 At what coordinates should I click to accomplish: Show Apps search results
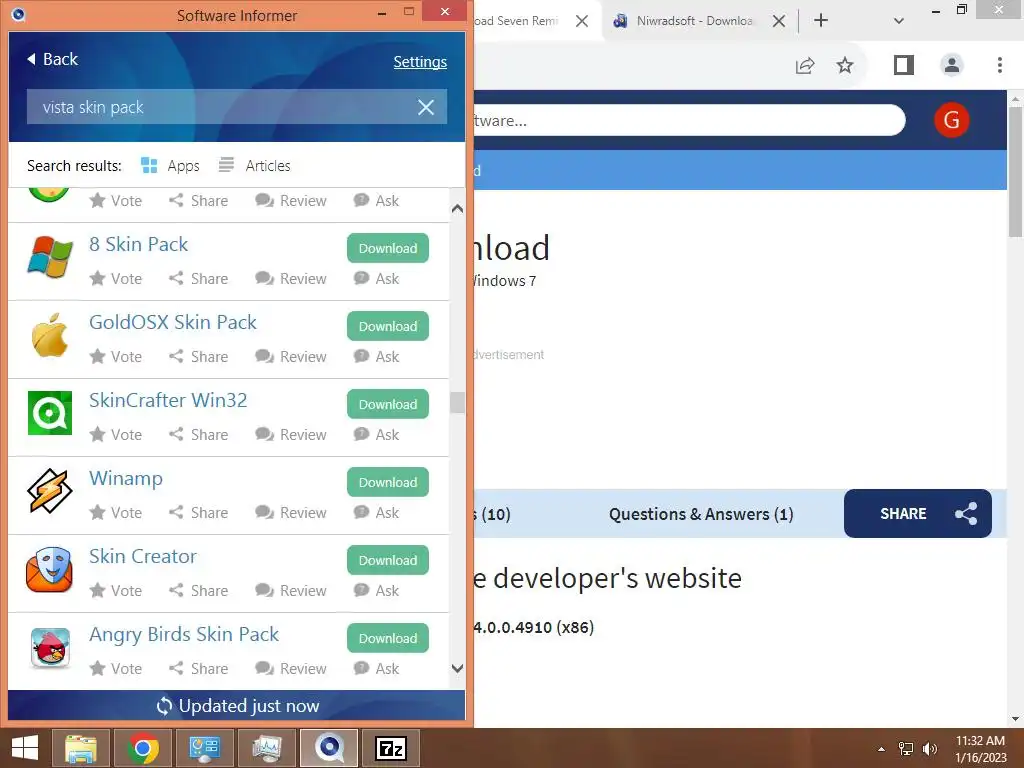(x=170, y=166)
